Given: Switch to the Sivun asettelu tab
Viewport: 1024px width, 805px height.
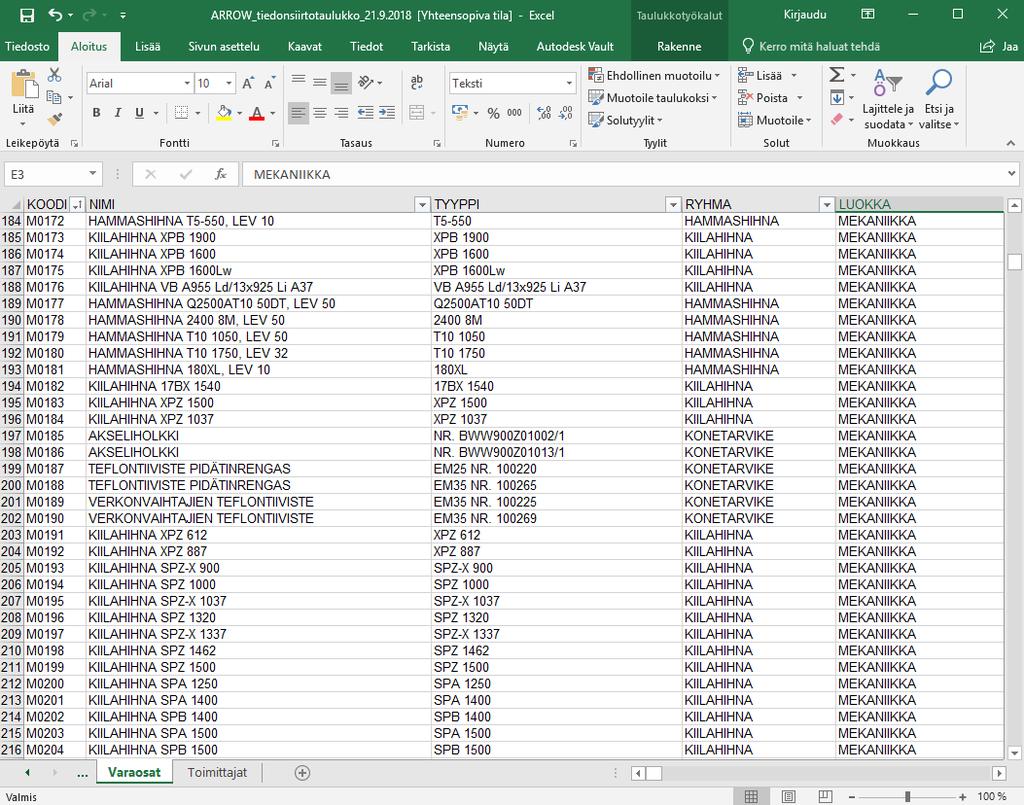Looking at the screenshot, I should coord(224,46).
